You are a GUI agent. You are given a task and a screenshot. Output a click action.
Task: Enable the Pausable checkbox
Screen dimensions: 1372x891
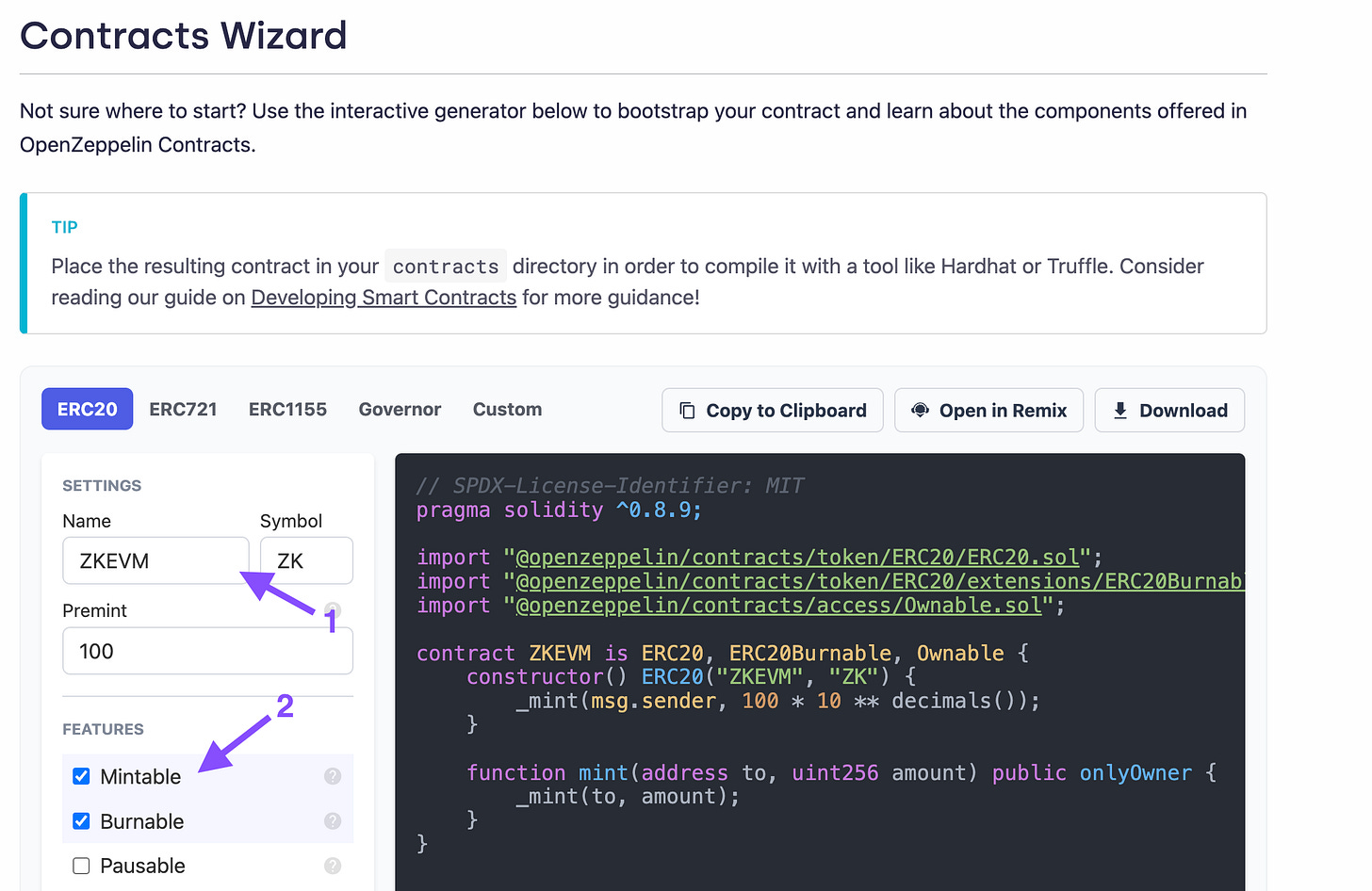point(81,866)
